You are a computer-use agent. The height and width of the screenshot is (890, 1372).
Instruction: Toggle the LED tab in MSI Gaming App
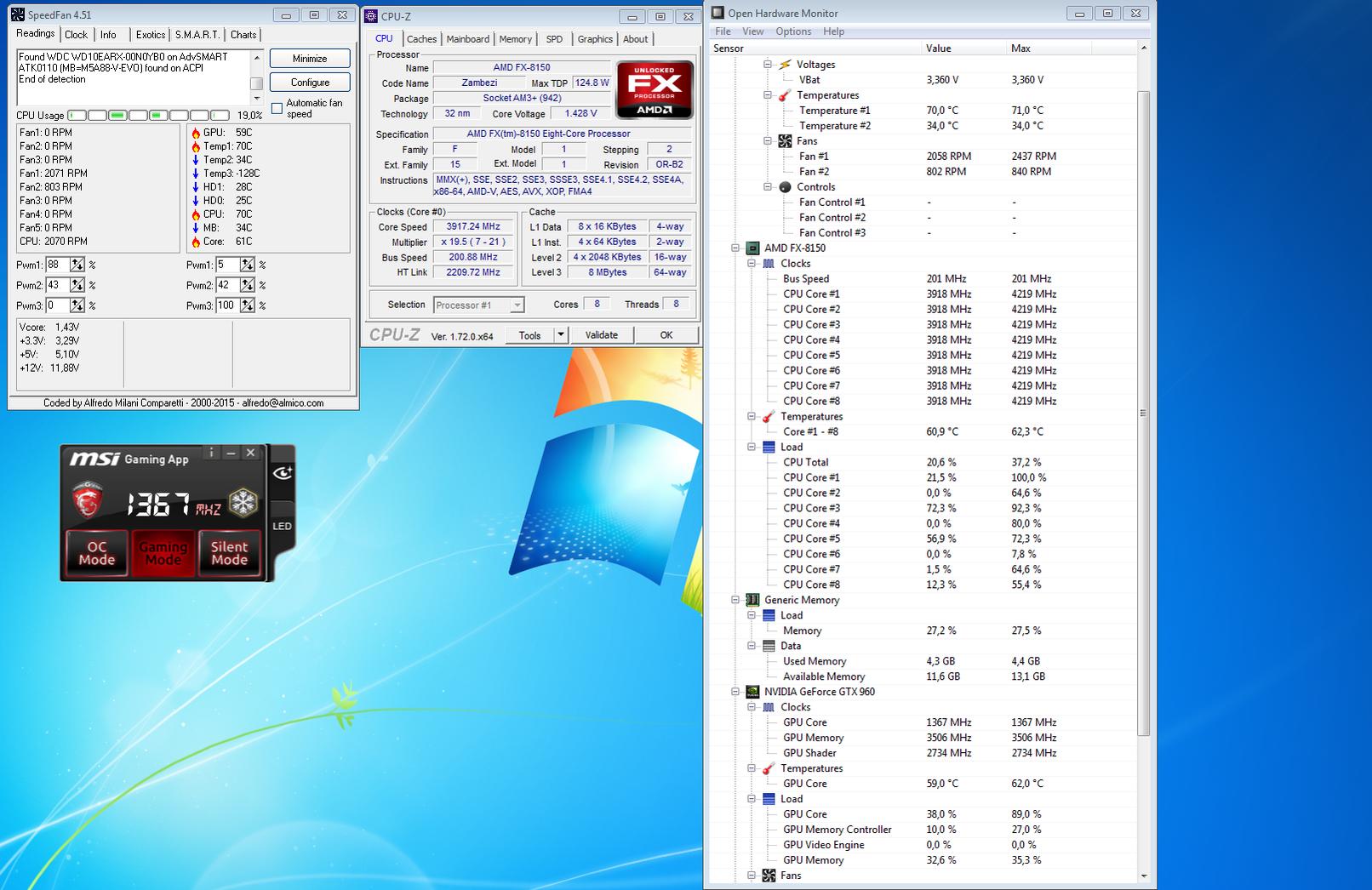coord(282,526)
